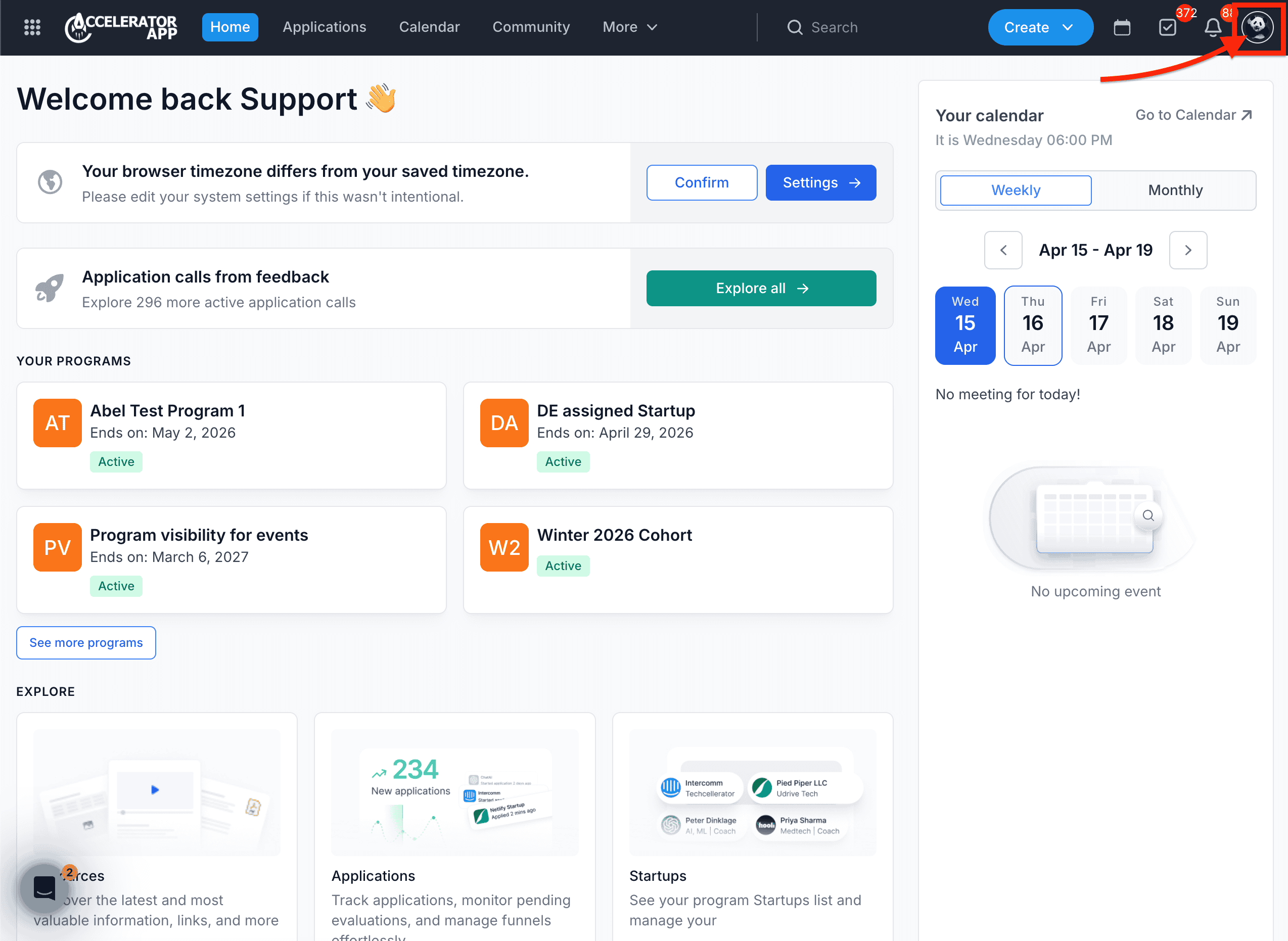The width and height of the screenshot is (1288, 941).
Task: Switch calendar to Weekly view
Action: click(x=1015, y=190)
